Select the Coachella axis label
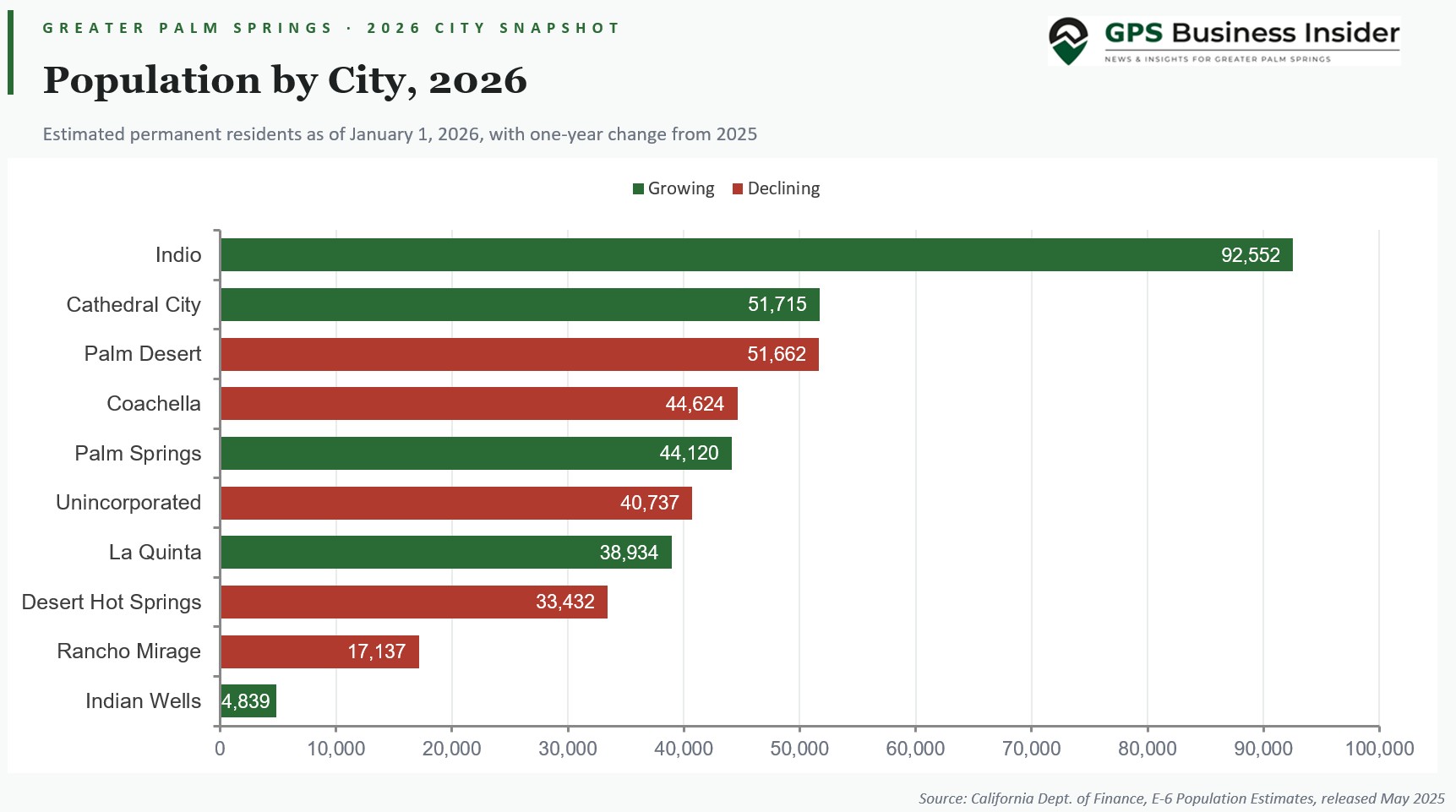1456x812 pixels. point(154,404)
